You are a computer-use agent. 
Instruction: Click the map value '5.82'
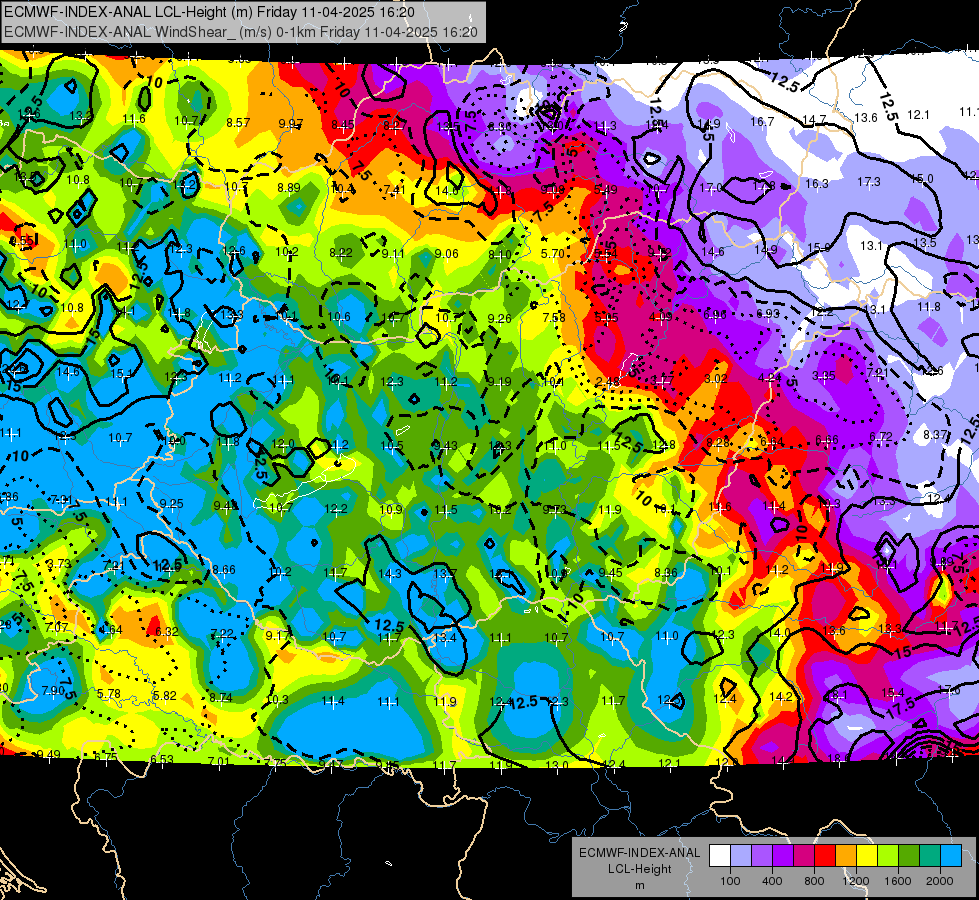[165, 696]
